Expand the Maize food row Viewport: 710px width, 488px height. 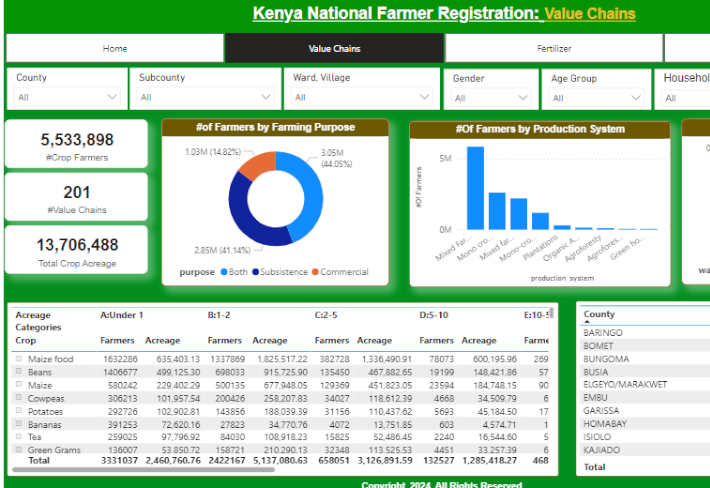click(x=19, y=359)
